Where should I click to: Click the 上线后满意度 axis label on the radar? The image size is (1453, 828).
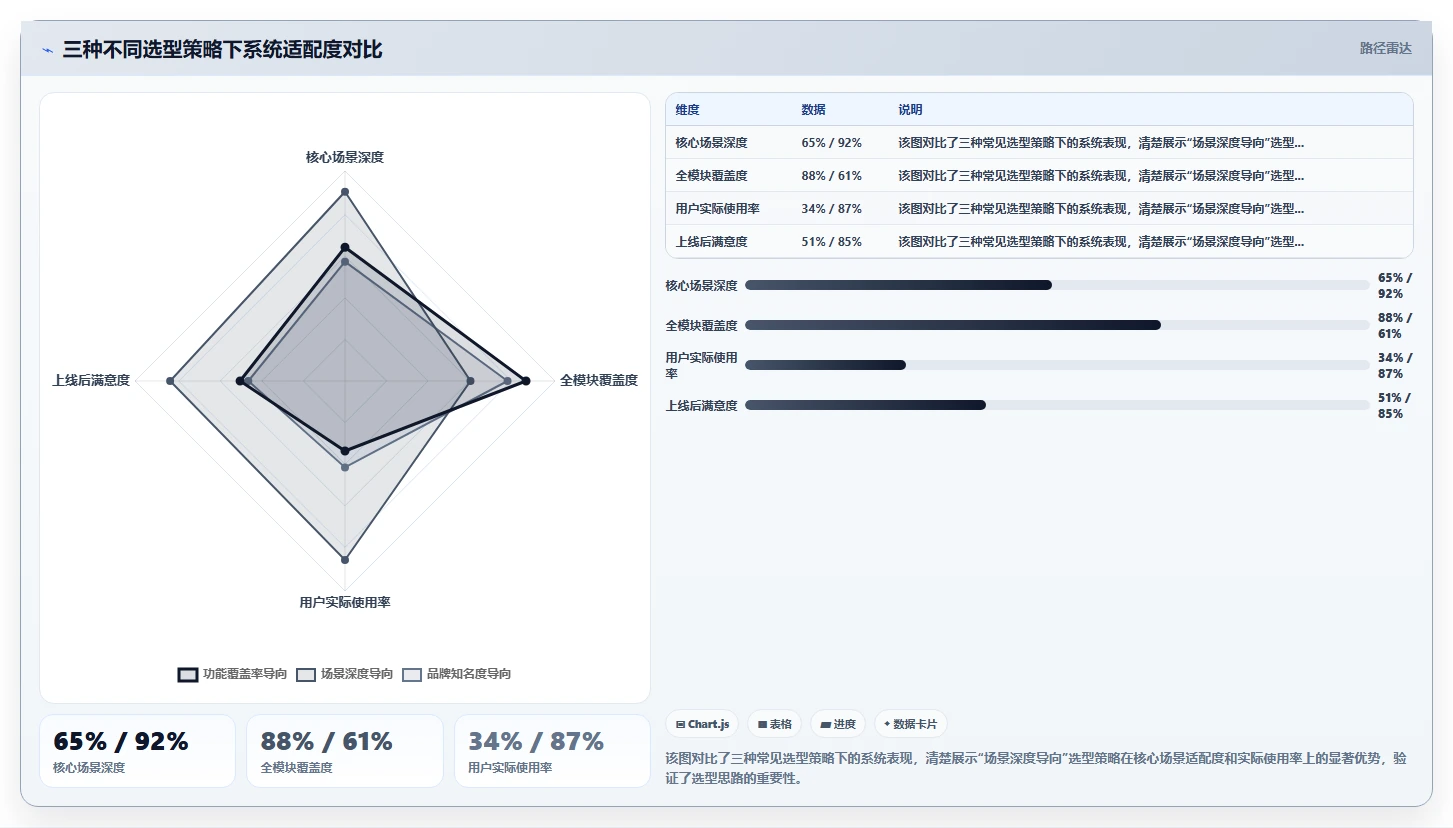pos(91,380)
